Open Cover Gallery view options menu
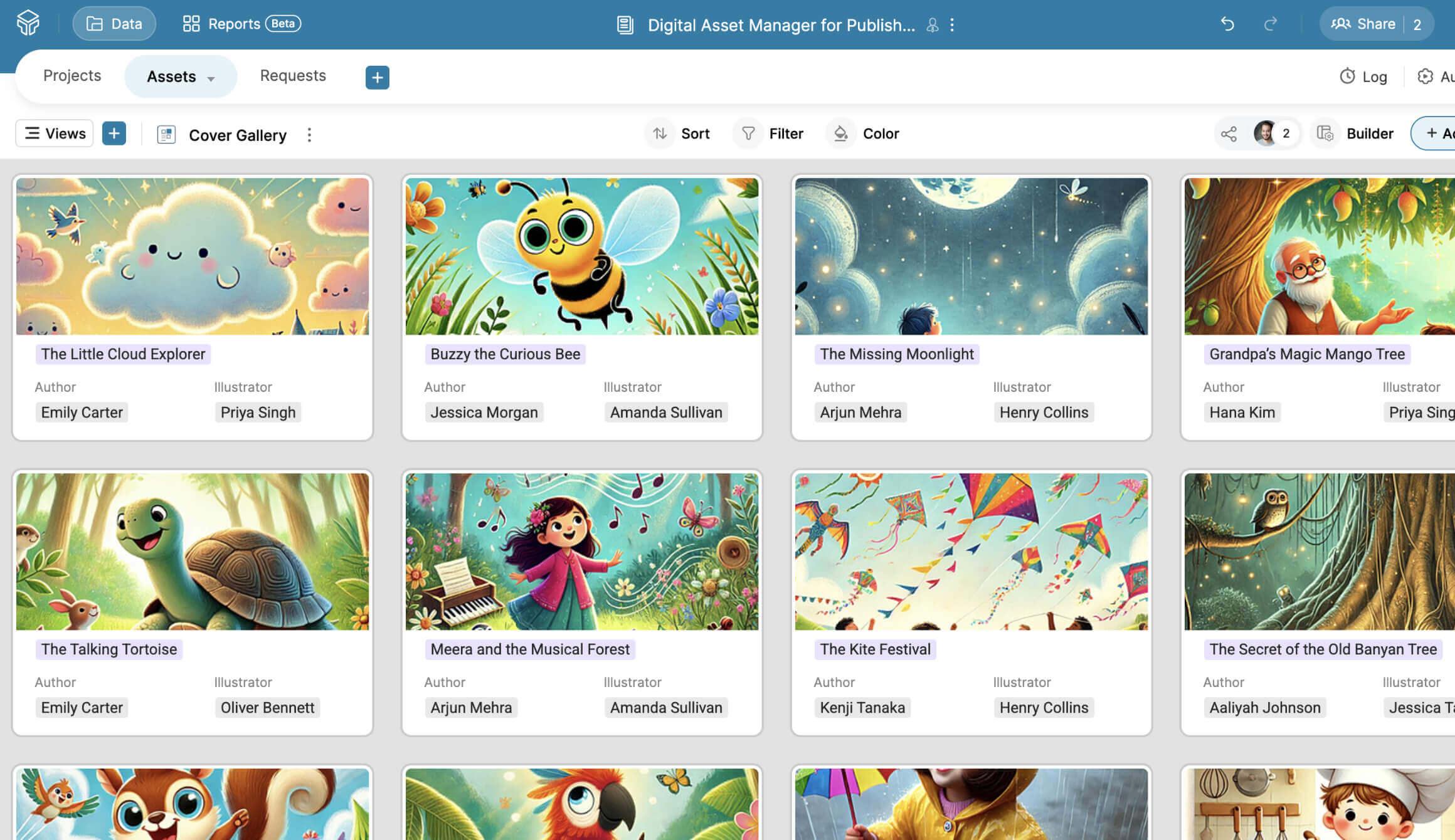The image size is (1455, 840). (309, 135)
